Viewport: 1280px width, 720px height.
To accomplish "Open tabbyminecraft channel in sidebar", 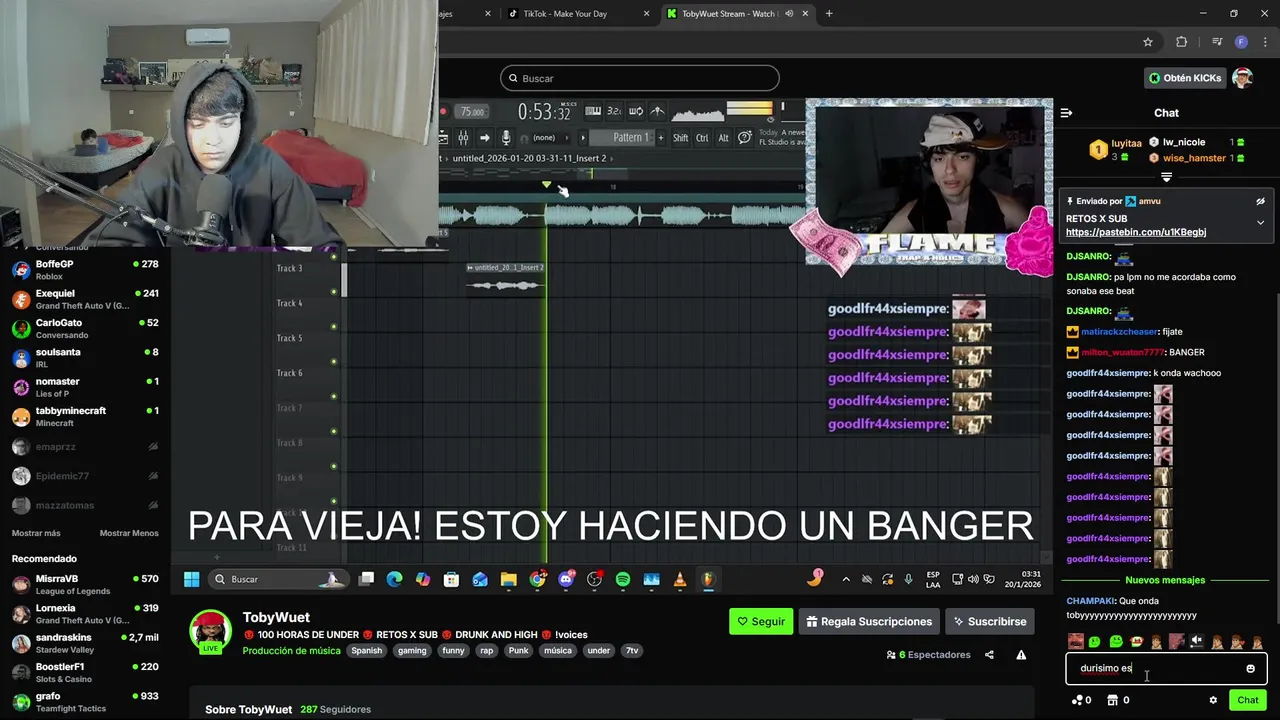I will (x=85, y=416).
